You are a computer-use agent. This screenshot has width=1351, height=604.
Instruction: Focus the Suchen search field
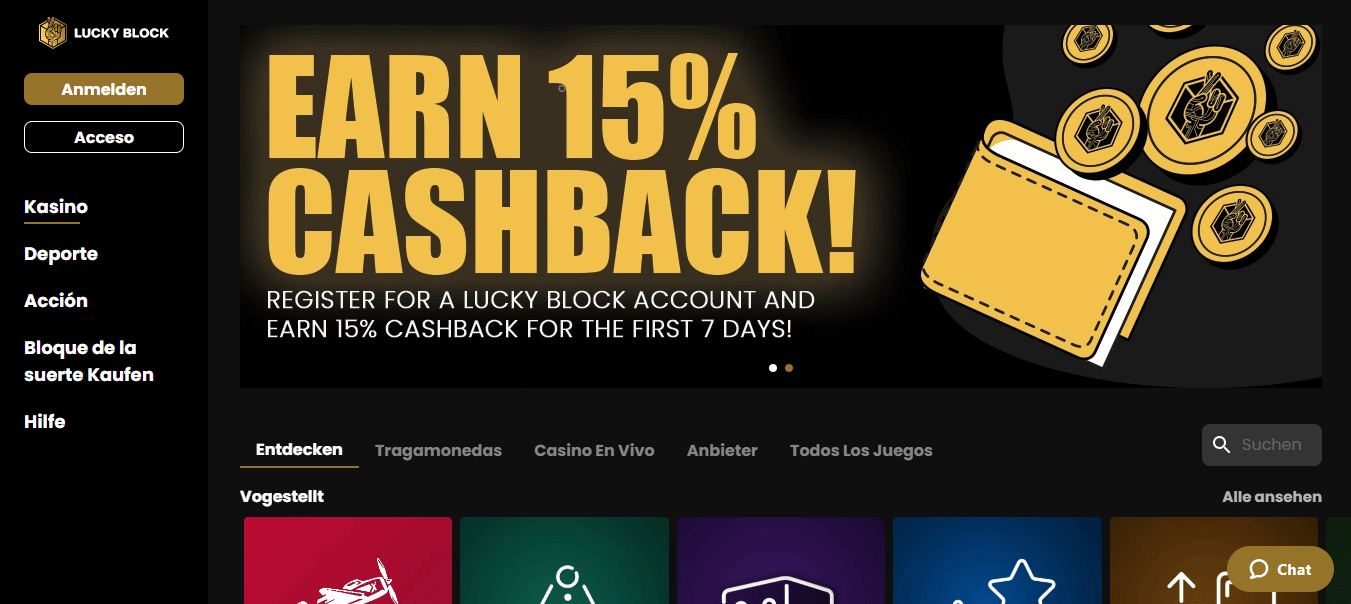point(1262,445)
